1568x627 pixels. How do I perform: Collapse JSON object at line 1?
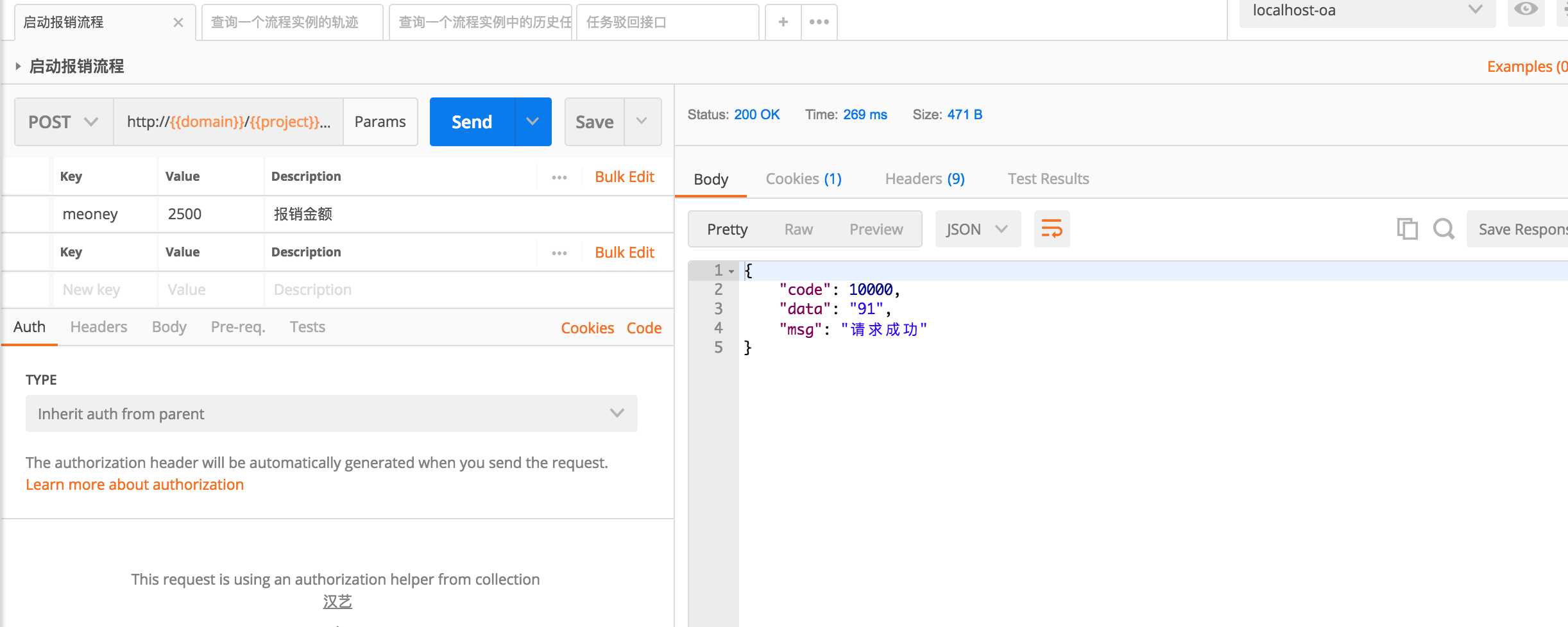731,271
